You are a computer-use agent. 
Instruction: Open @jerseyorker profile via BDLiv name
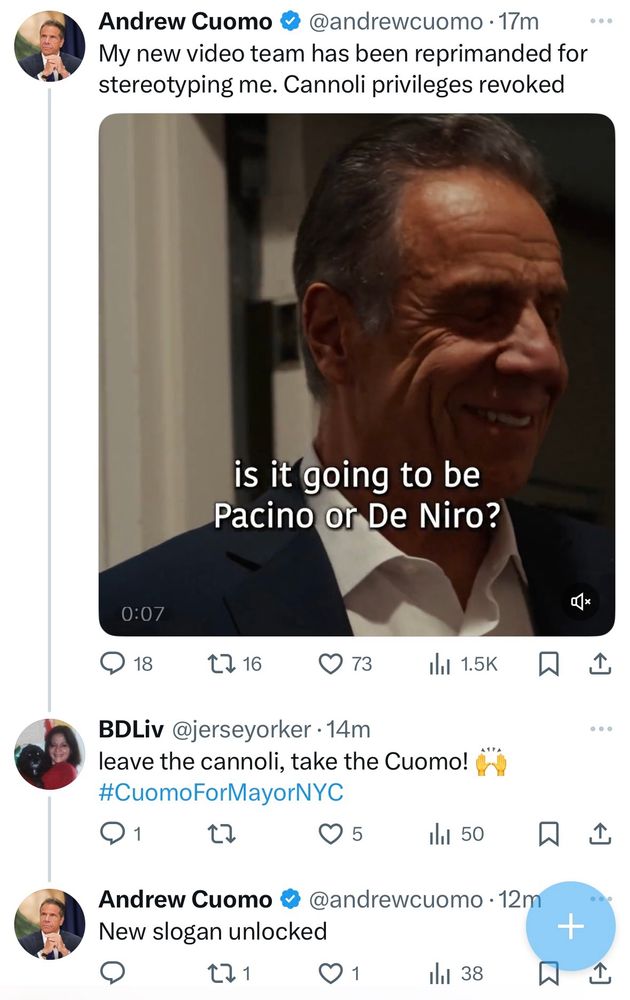[124, 730]
